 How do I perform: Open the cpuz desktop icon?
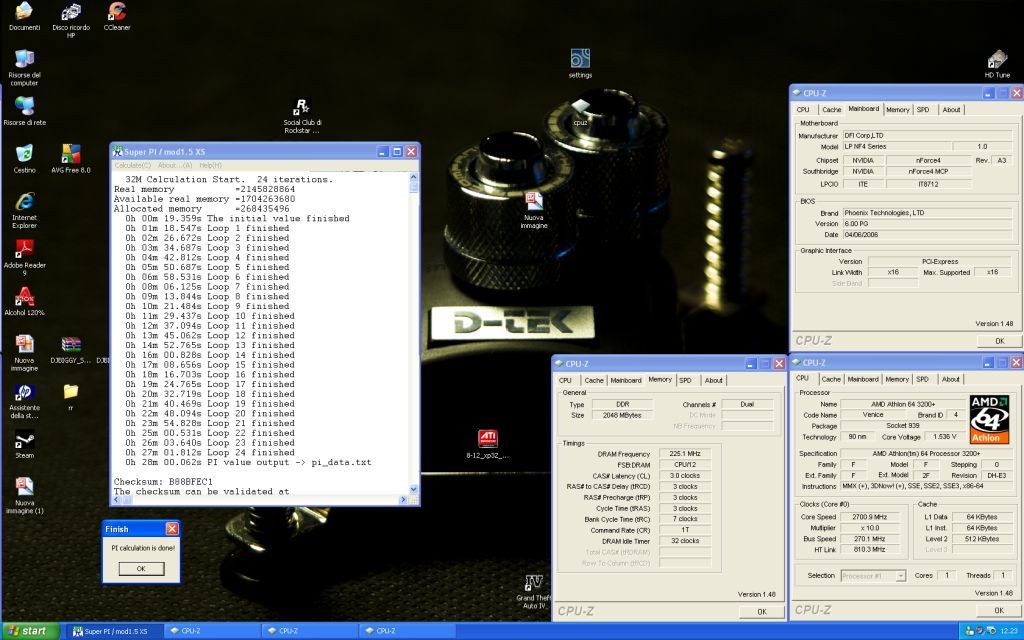[x=581, y=111]
